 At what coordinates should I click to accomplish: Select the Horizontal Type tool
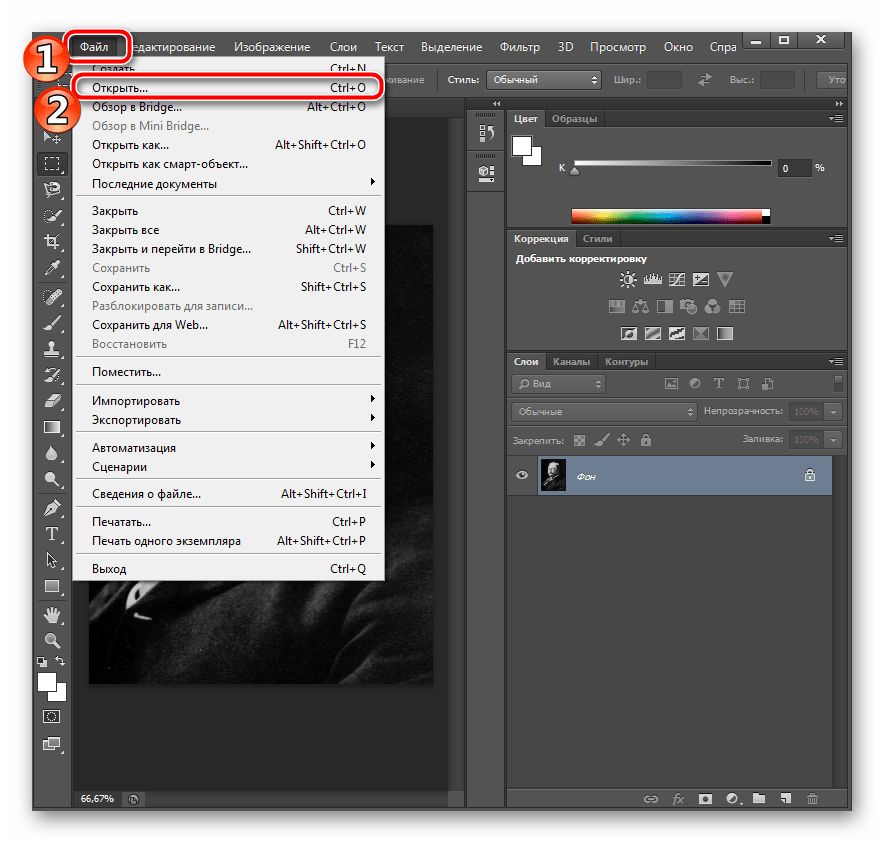52,534
